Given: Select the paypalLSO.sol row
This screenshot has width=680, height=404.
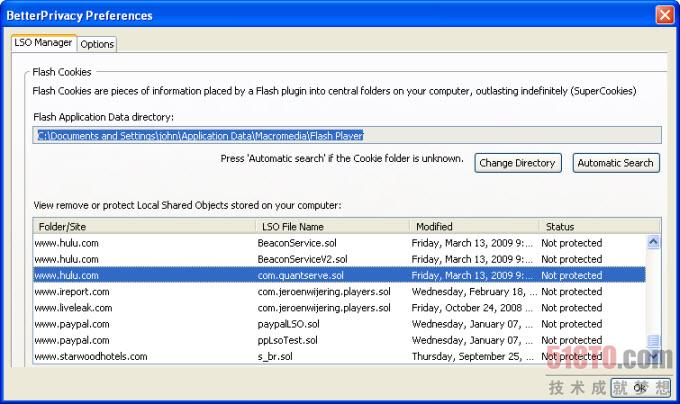Looking at the screenshot, I should point(340,324).
